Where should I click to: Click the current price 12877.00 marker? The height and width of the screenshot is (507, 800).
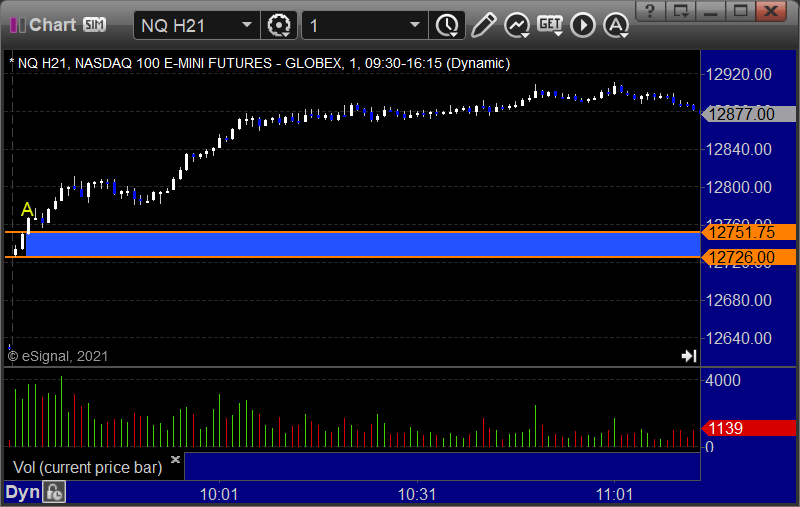748,114
